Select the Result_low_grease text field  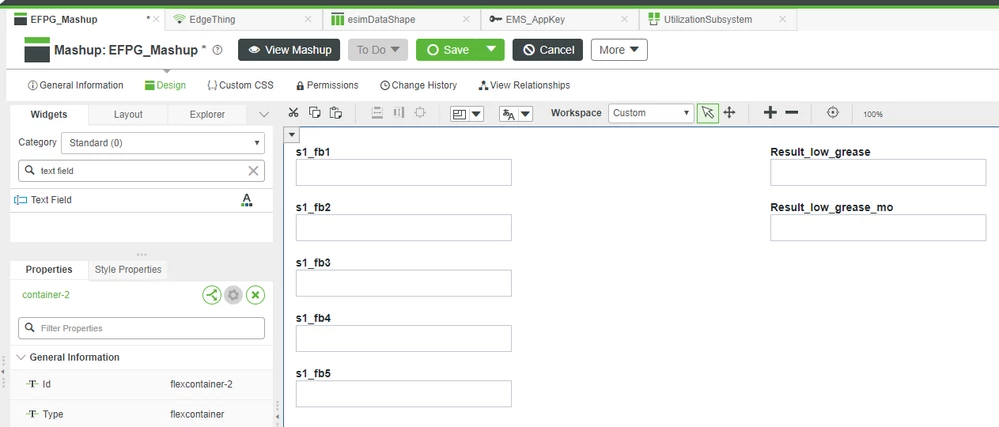point(878,172)
